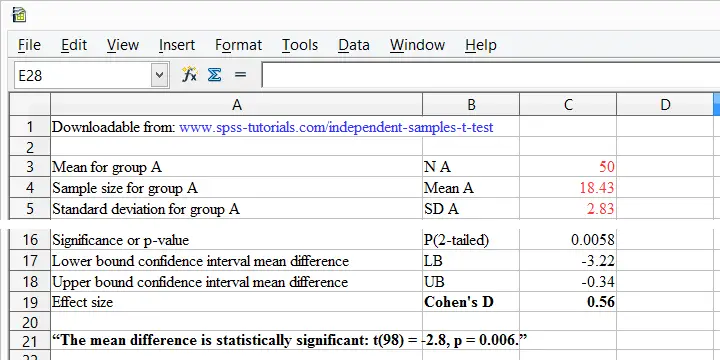Open the Insert menu
This screenshot has height=360, width=720.
(x=177, y=45)
